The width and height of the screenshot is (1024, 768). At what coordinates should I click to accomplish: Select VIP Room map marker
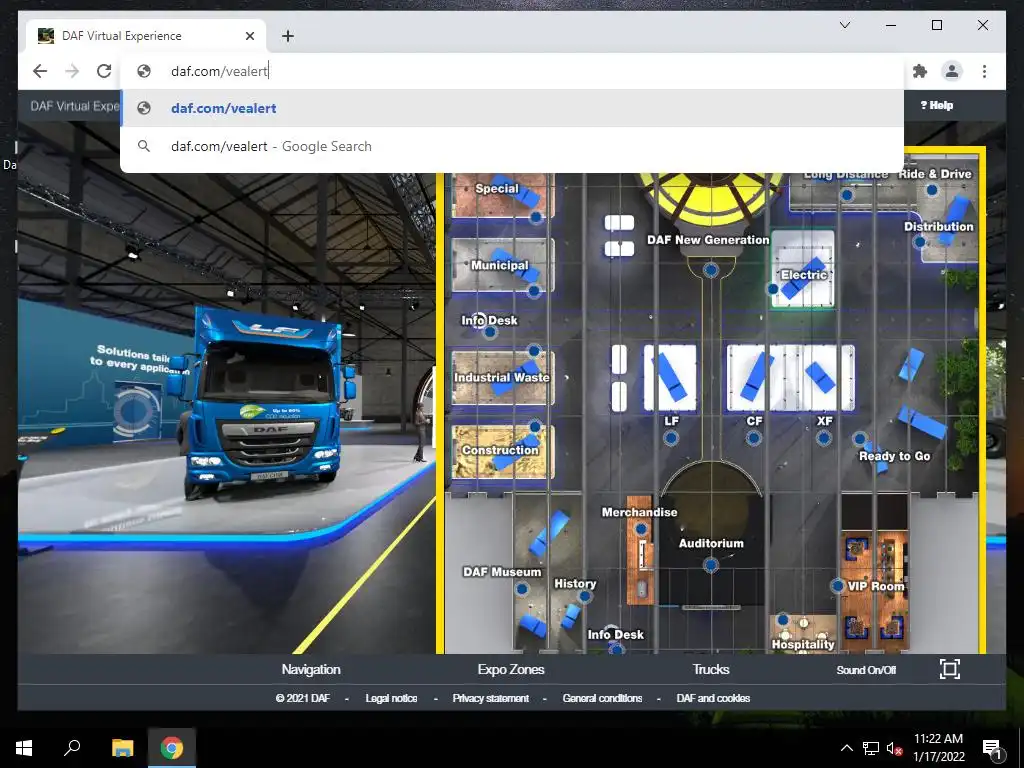[x=838, y=586]
